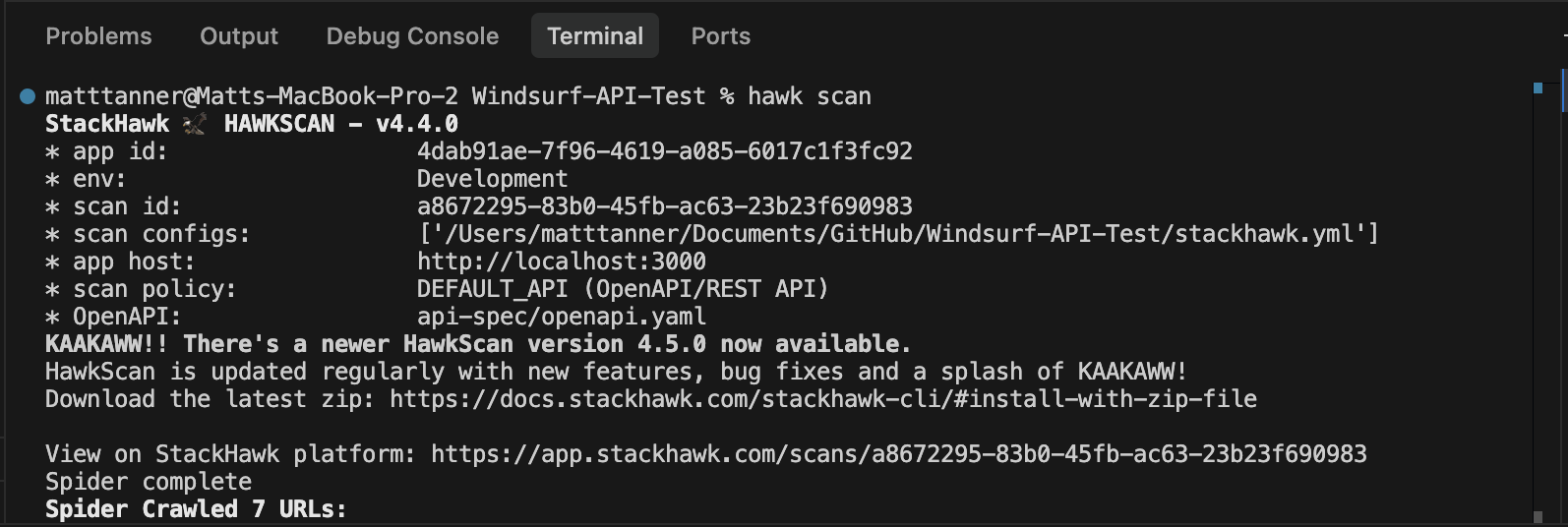Follow the http://localhost:3000 app host link
The width and height of the screenshot is (1568, 527).
click(x=562, y=262)
